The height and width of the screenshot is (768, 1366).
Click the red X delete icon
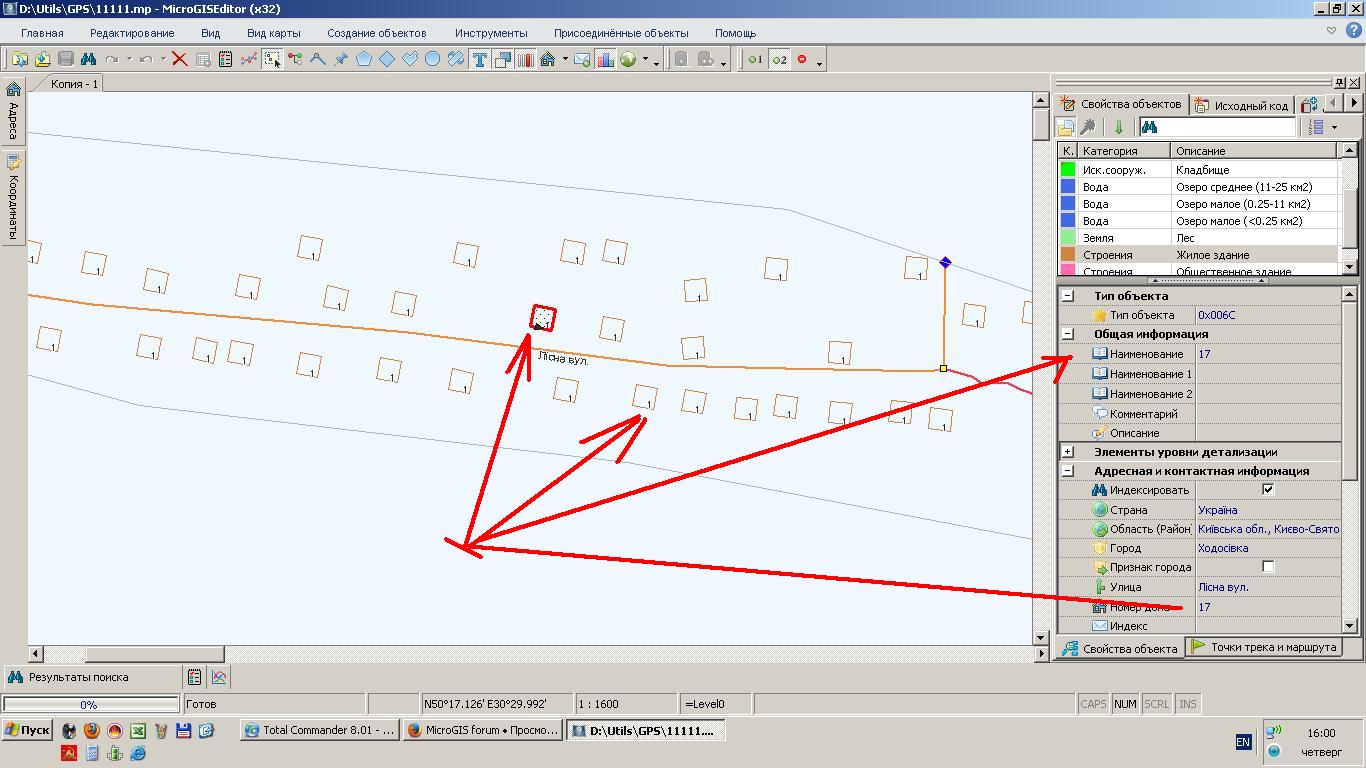179,60
